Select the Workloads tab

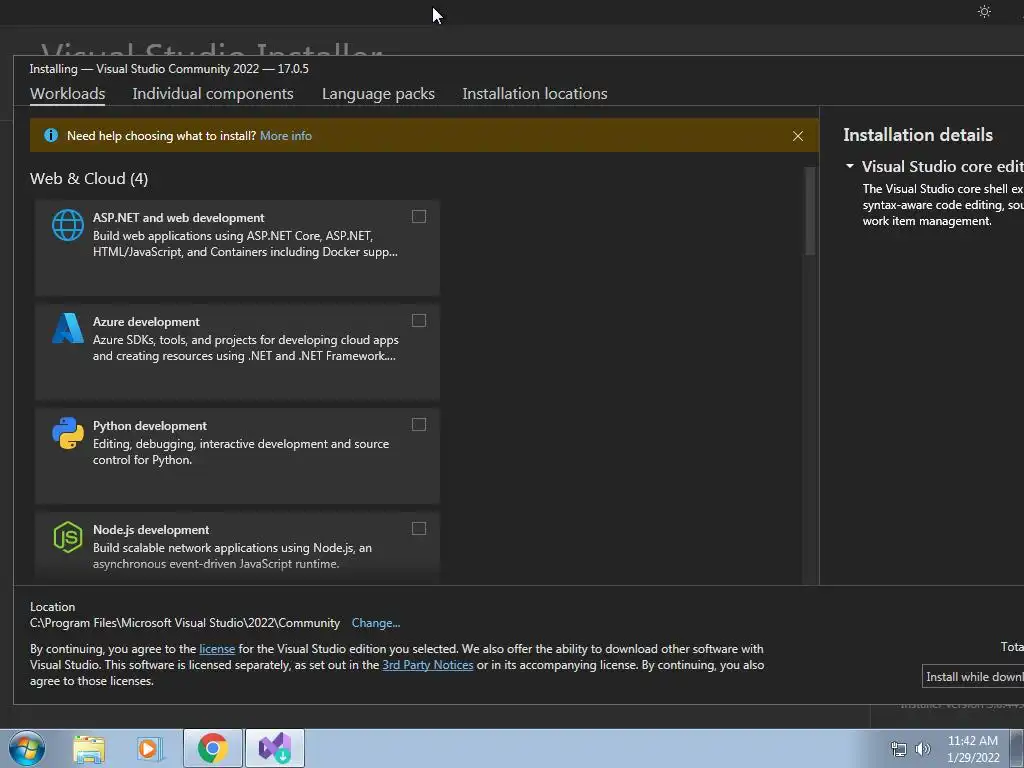coord(67,93)
